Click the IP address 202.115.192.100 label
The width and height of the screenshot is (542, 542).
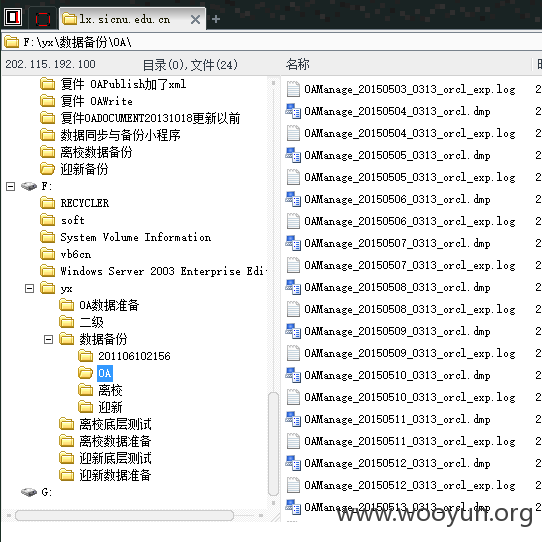(50, 64)
